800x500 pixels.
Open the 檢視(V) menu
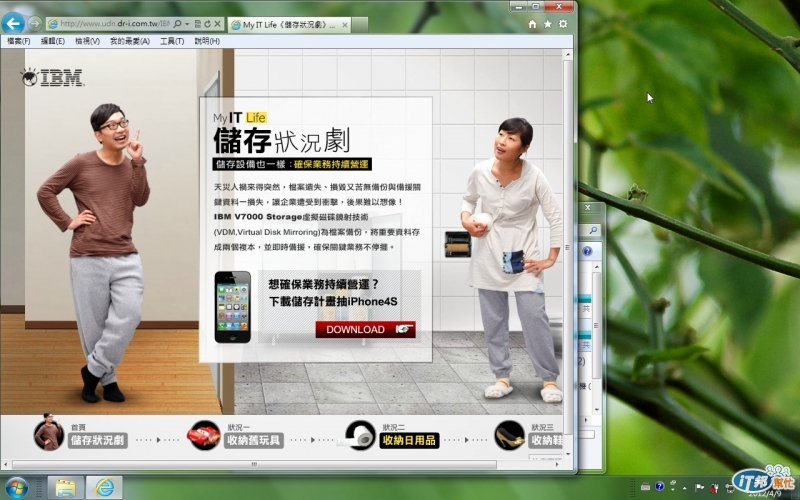tap(87, 41)
